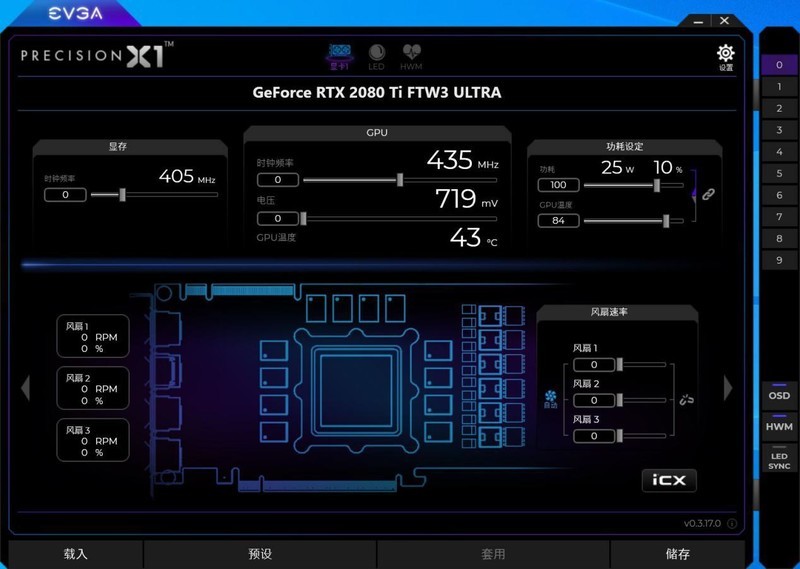Toggle the OSD button
The width and height of the screenshot is (800, 569).
[x=779, y=393]
